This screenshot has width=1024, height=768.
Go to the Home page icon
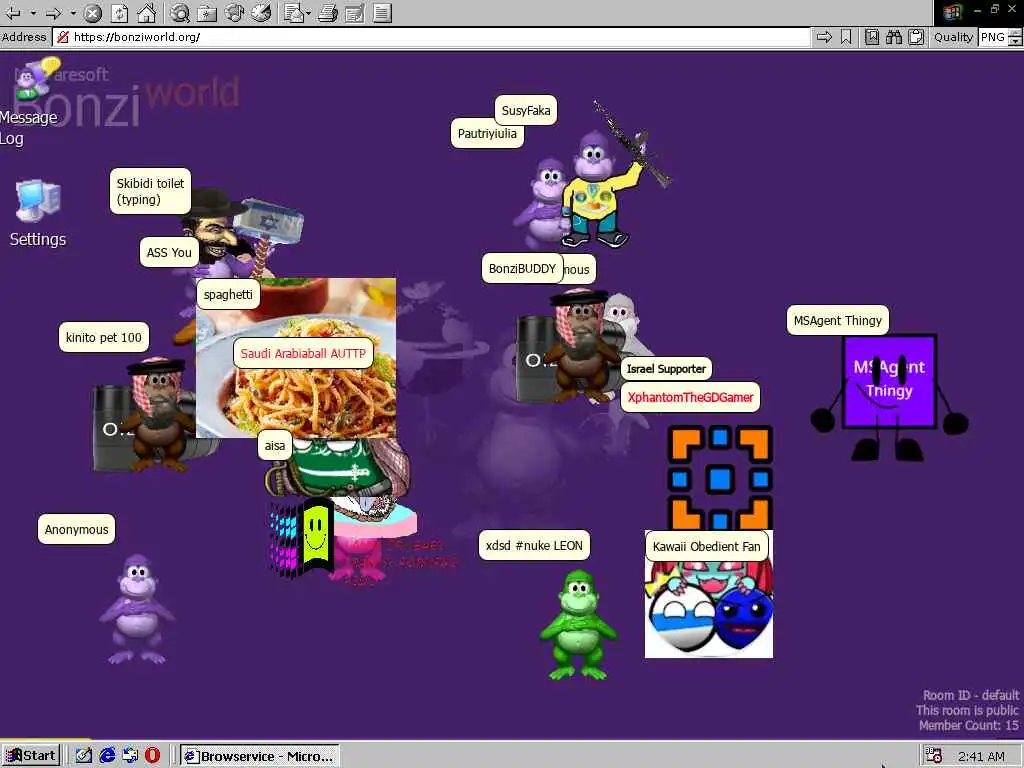pyautogui.click(x=146, y=12)
